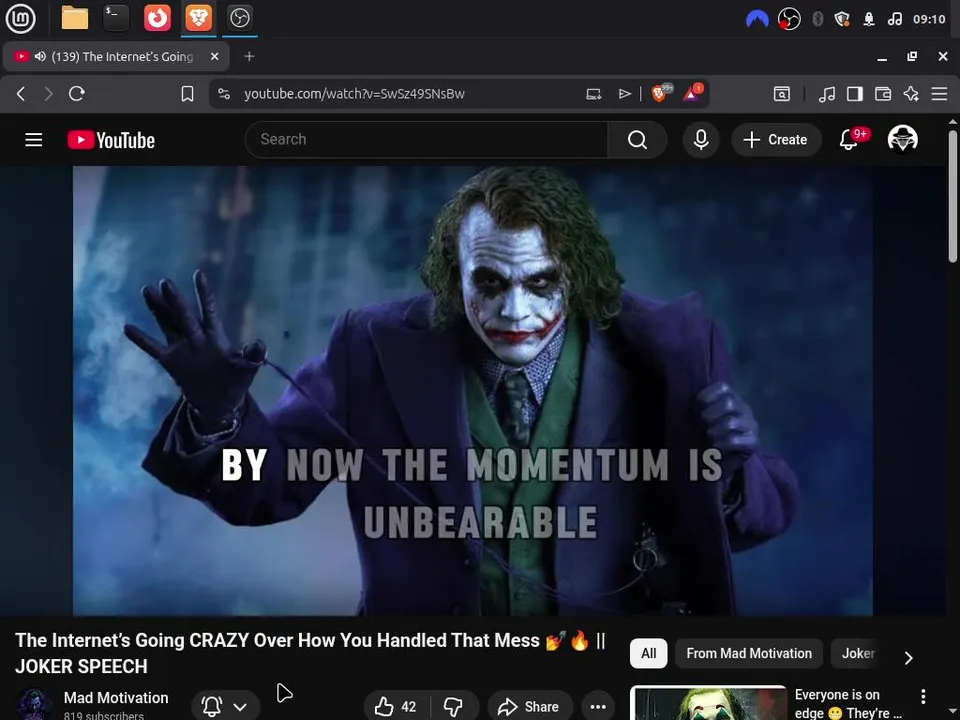Toggle the browser sidebar panel
This screenshot has width=960, height=720.
855,94
